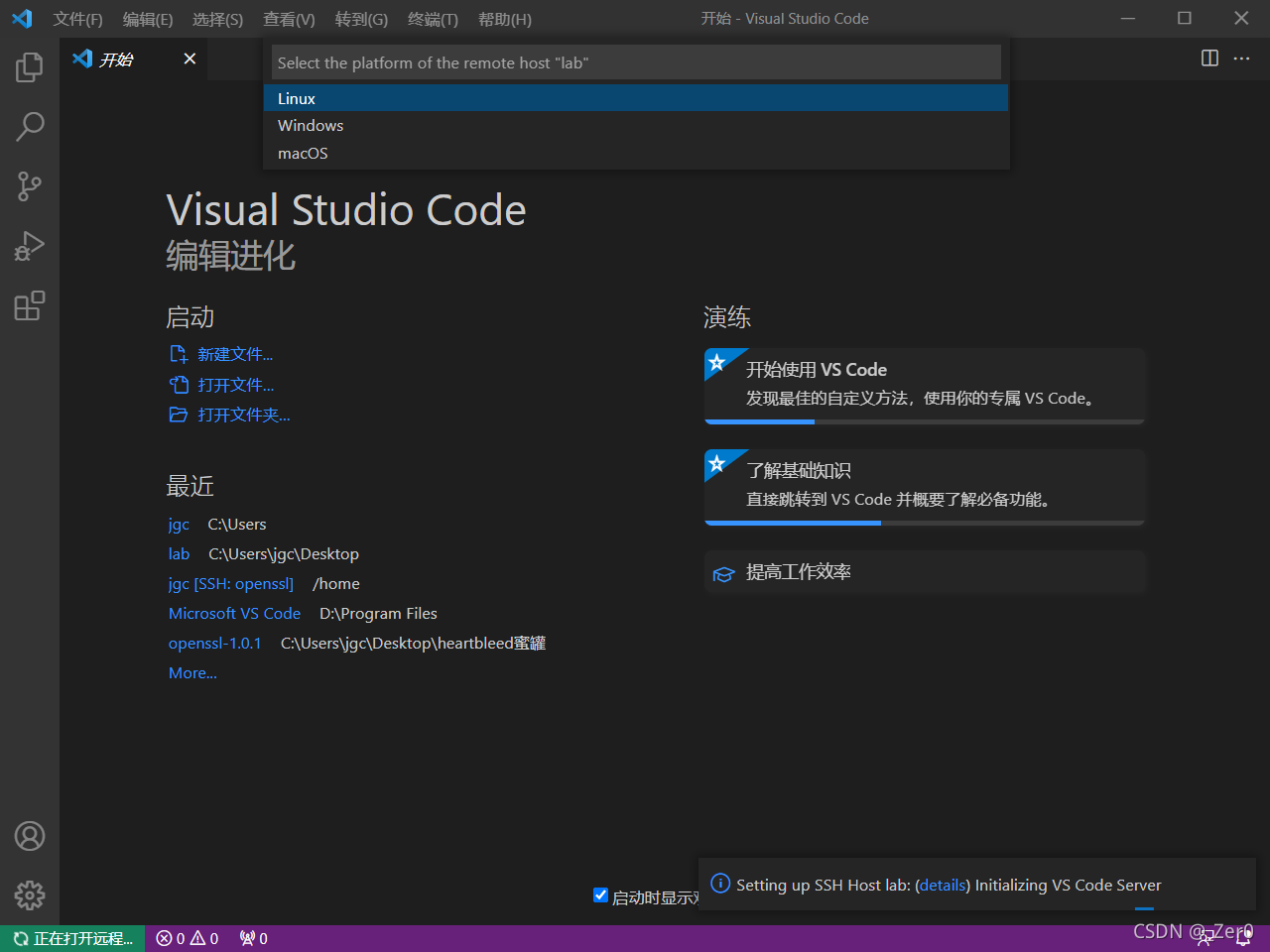Click the Visual Studio Code heading
This screenshot has width=1270, height=952.
pos(346,209)
